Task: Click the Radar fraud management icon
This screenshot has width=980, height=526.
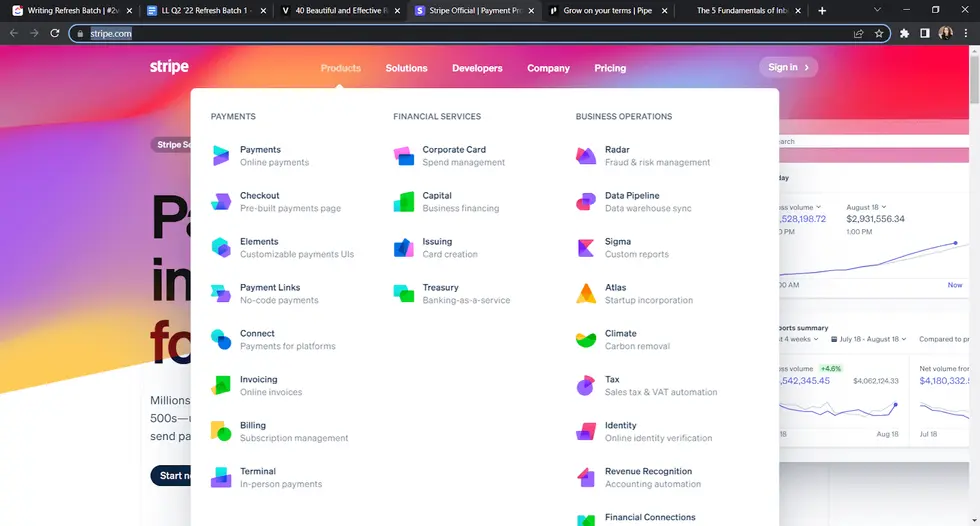Action: (586, 155)
